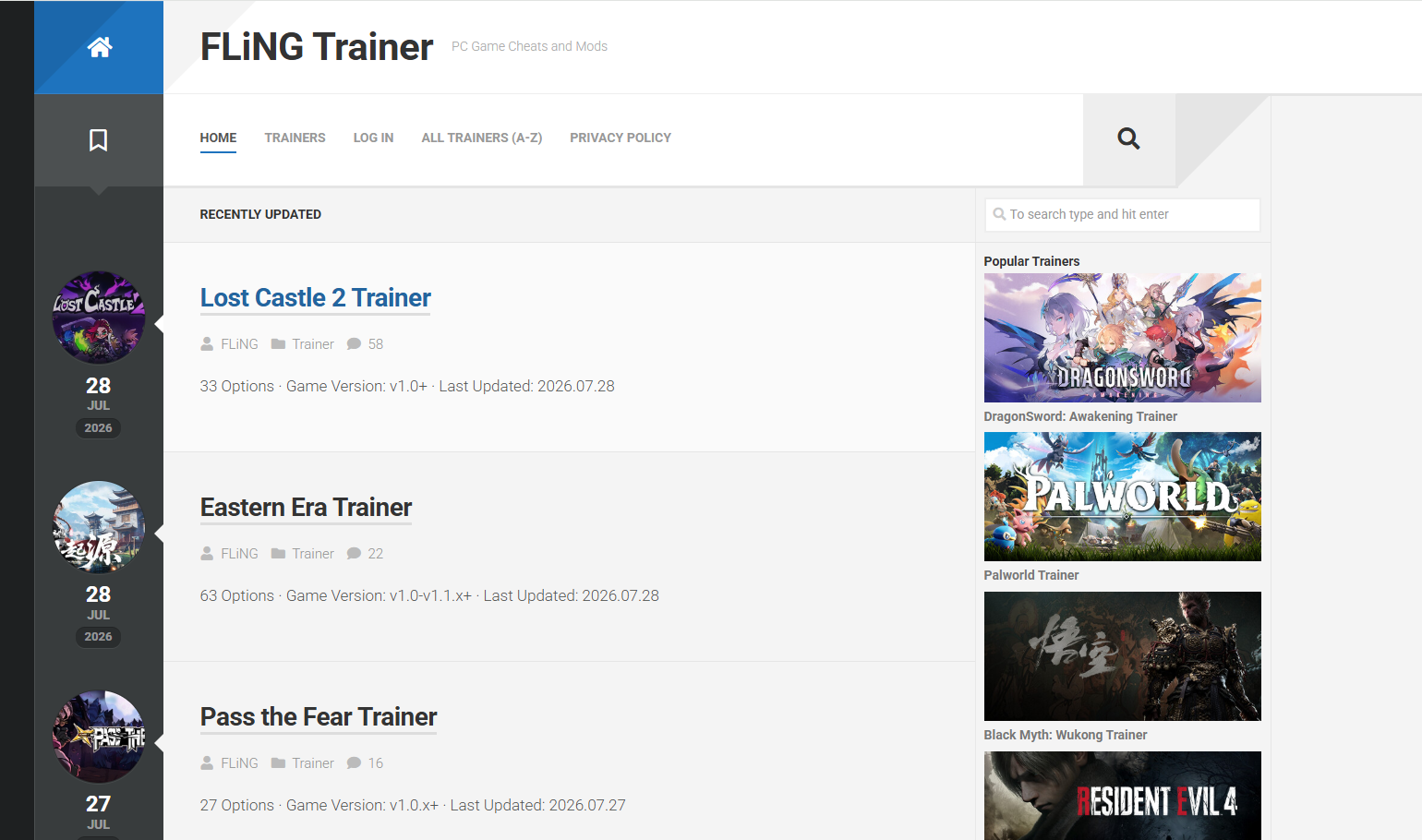Click '33 Options' description text
The width and height of the screenshot is (1422, 840).
(237, 386)
